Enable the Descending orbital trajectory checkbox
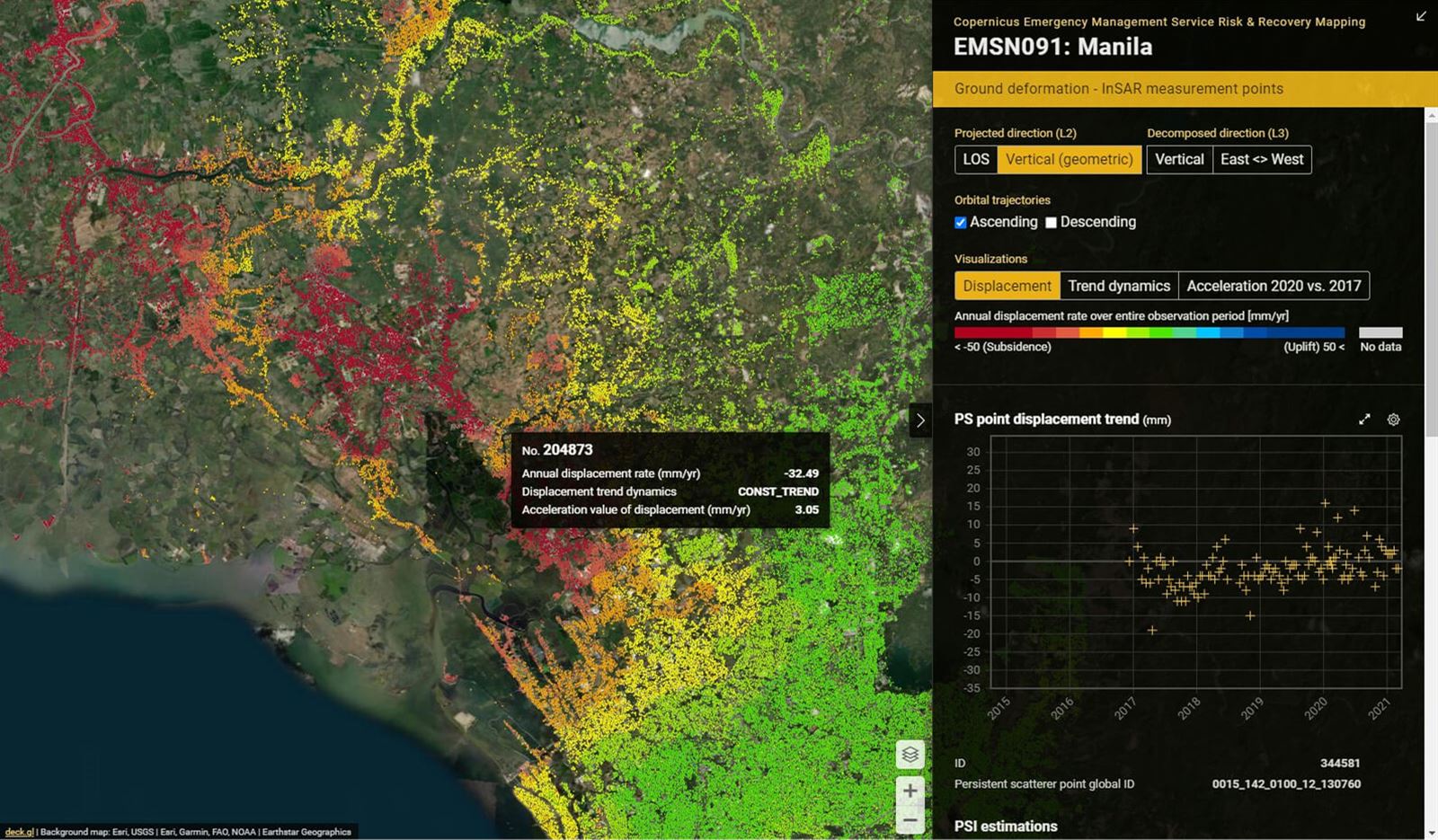1438x840 pixels. [x=1051, y=223]
